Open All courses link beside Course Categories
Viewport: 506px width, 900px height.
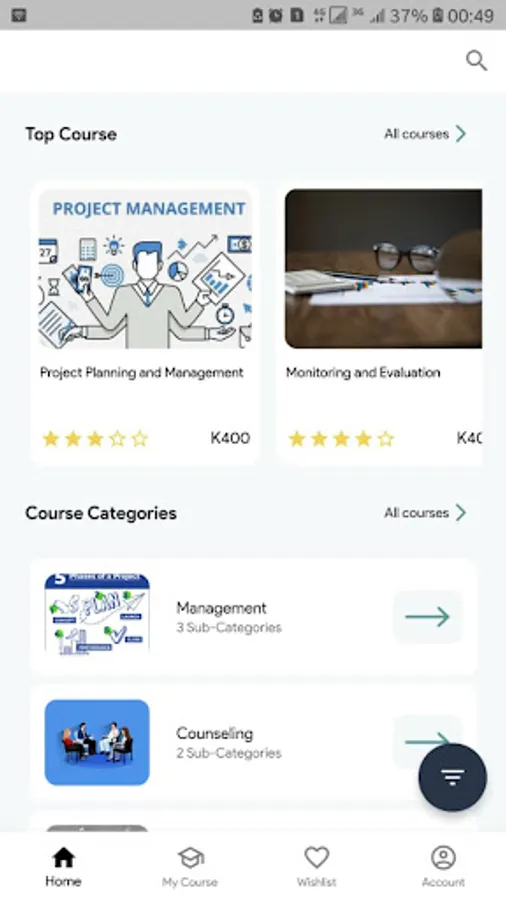[417, 513]
